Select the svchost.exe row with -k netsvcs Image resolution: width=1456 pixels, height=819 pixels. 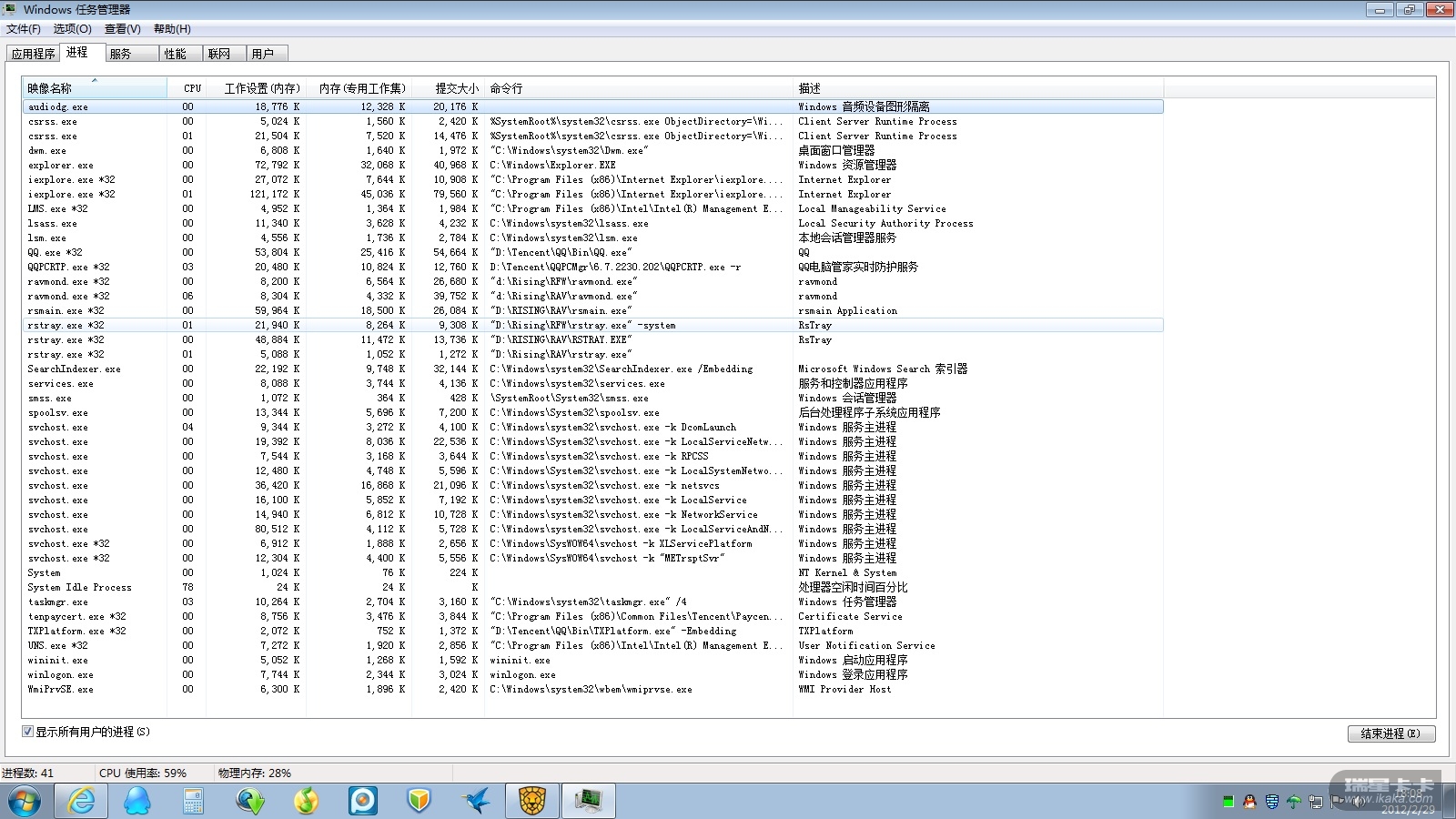(x=592, y=485)
